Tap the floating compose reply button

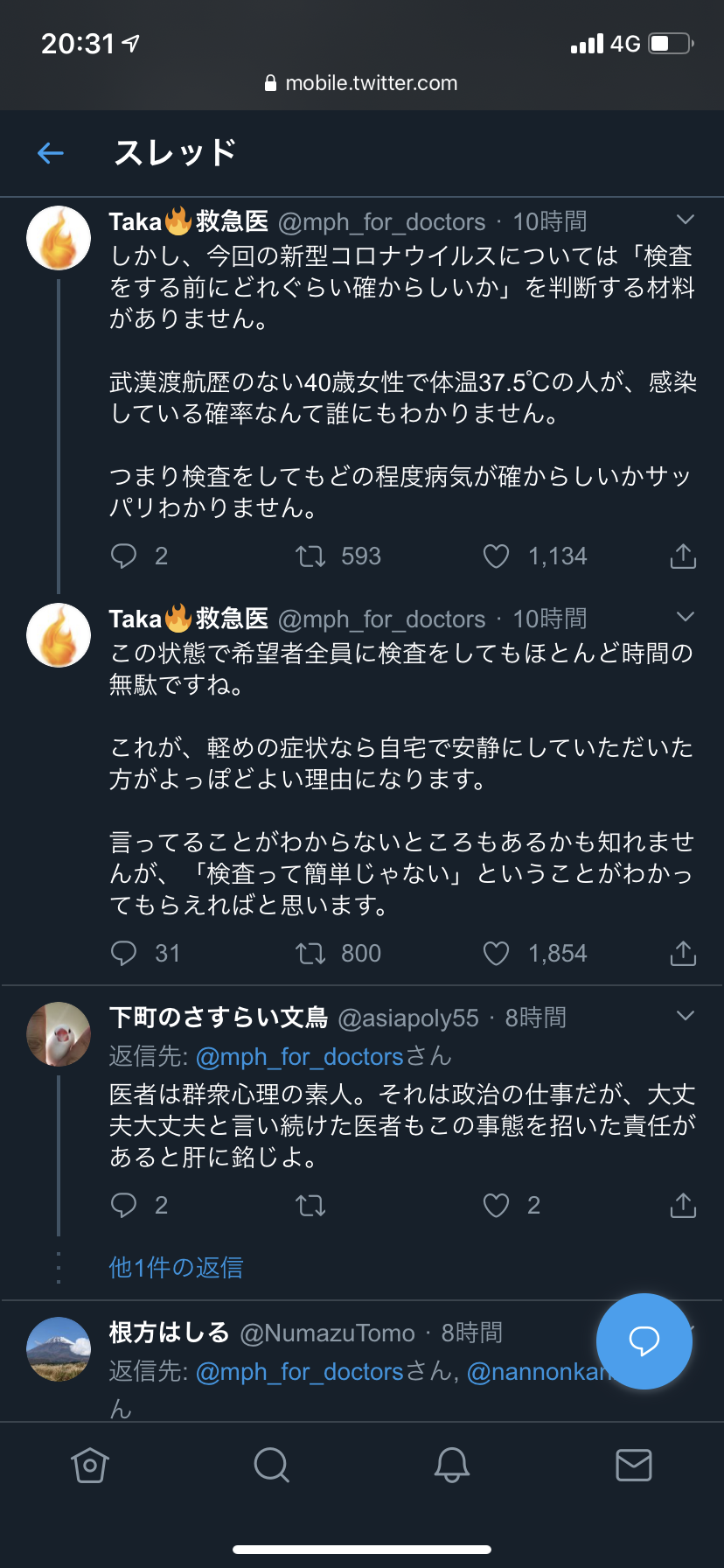coord(644,1340)
